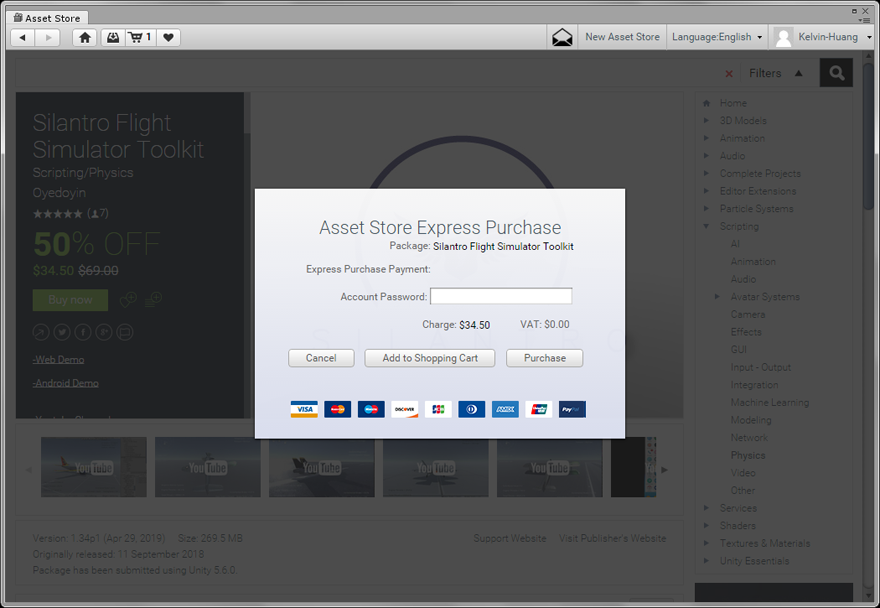Go back with the left arrow button

23,38
